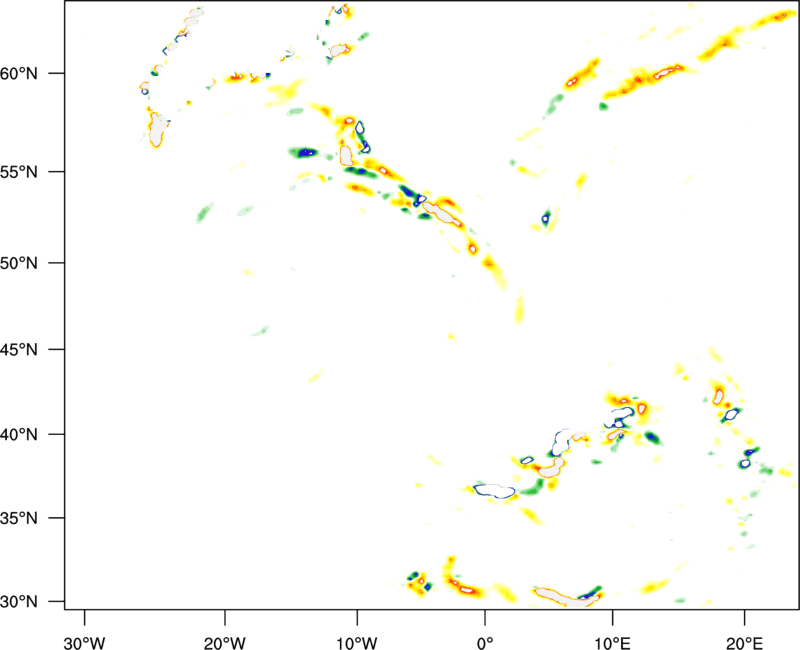The image size is (800, 650).
Task: Select the dark green spot near 58°N 9°E
Action: point(603,106)
